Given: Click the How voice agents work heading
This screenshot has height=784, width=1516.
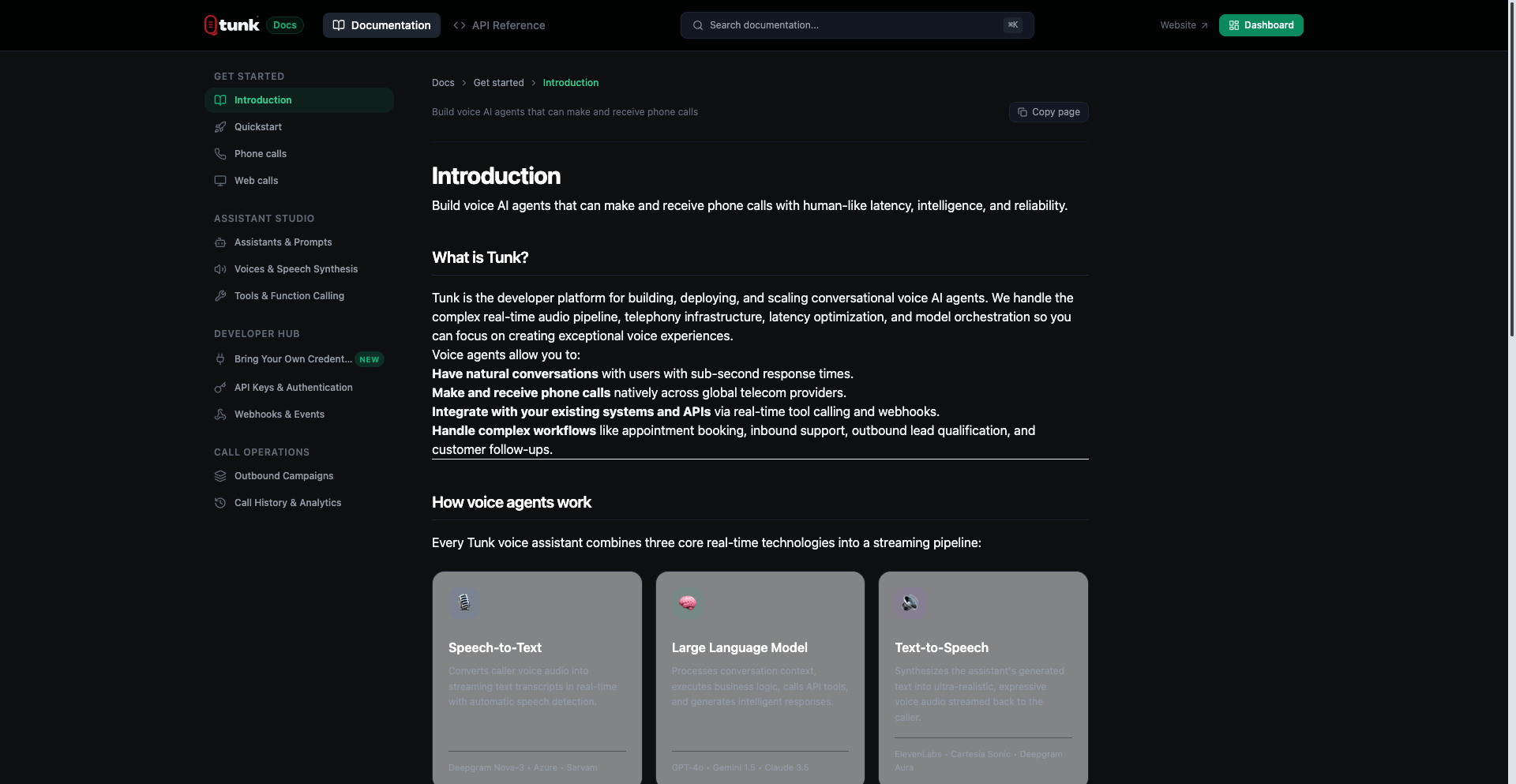Looking at the screenshot, I should click(512, 502).
